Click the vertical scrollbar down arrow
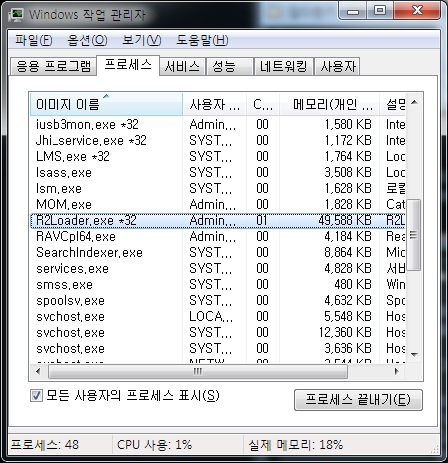Screen dimensions: 448x463 pos(414,355)
